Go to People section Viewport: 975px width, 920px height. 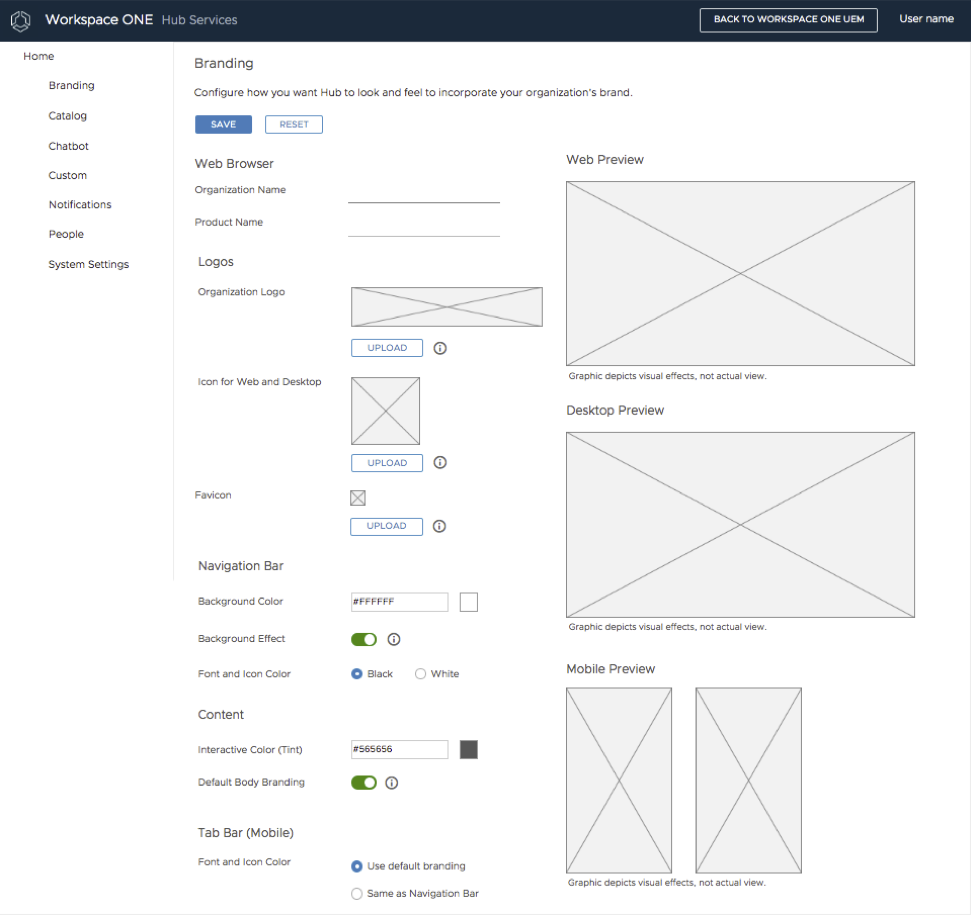(x=66, y=235)
